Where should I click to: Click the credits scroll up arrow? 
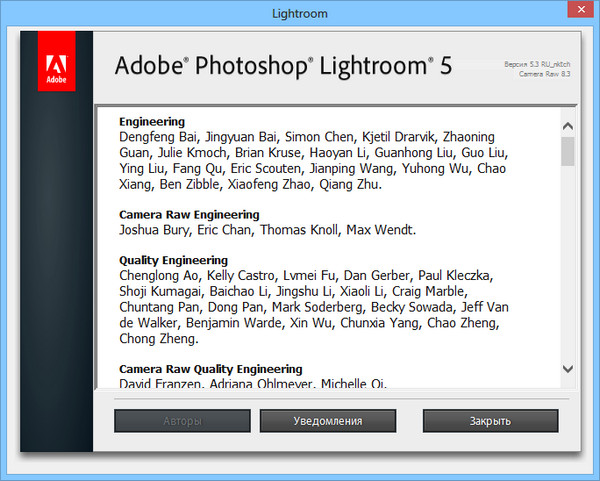(x=568, y=126)
